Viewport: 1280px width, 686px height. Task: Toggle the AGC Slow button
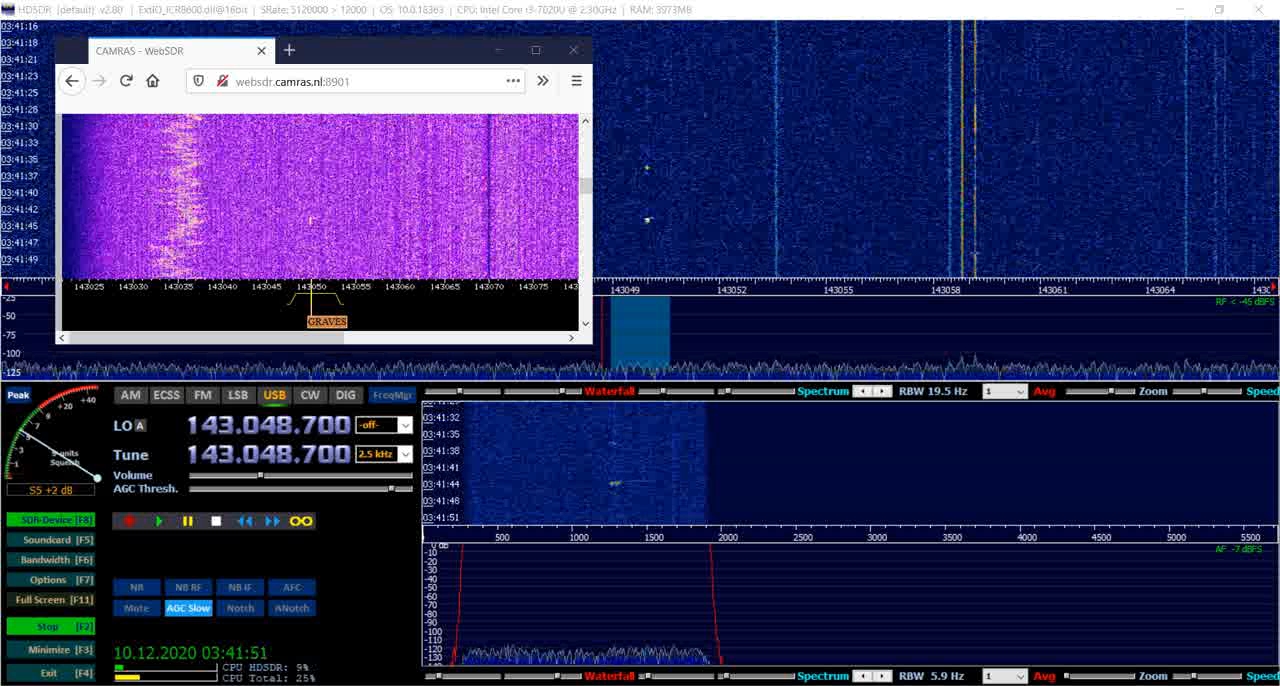click(x=188, y=608)
